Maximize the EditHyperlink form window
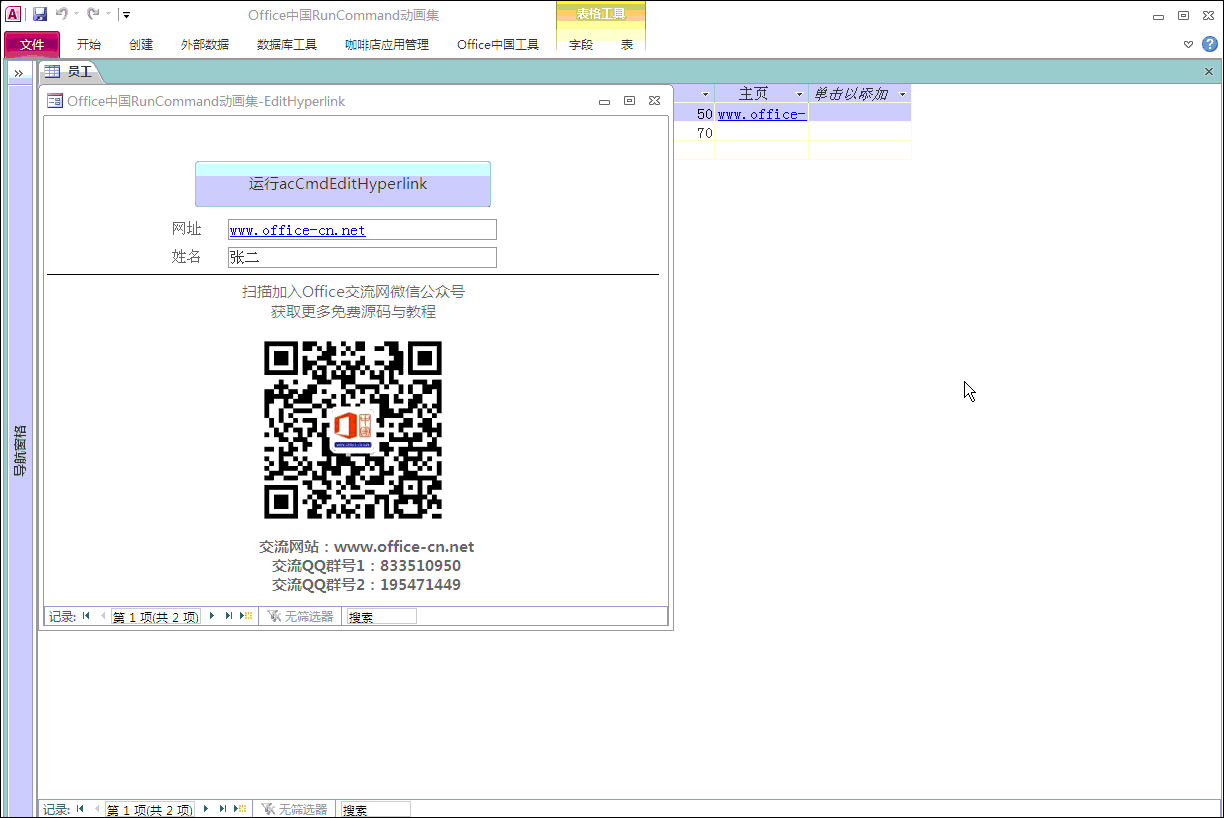This screenshot has height=818, width=1224. [x=629, y=101]
